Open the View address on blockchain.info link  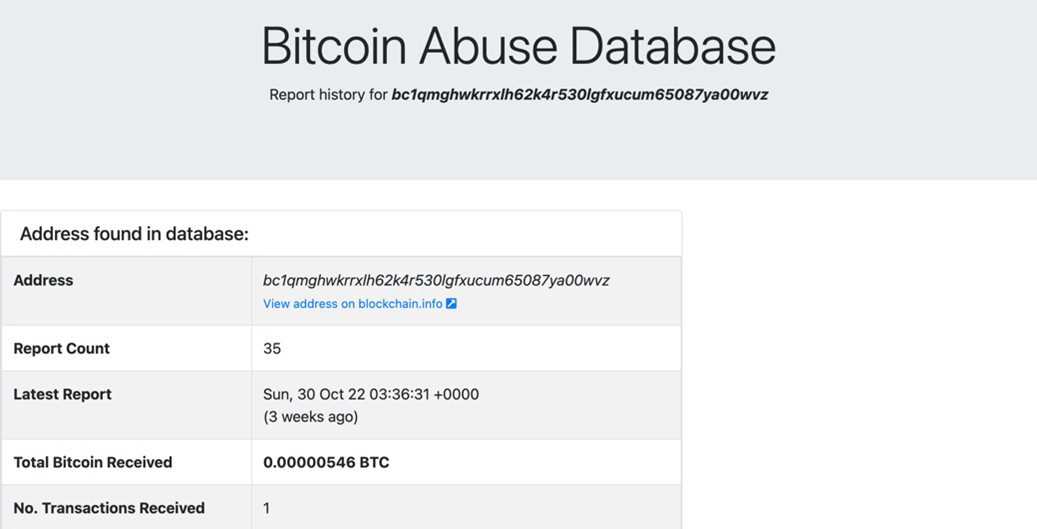(x=353, y=304)
